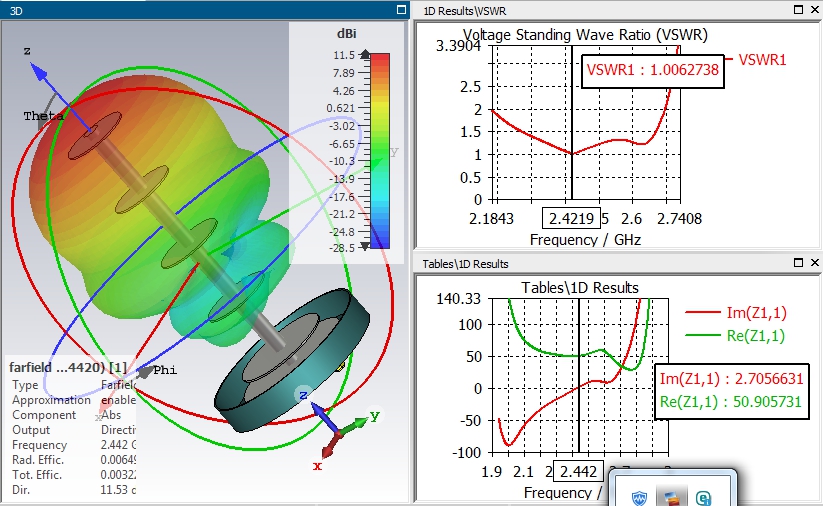The width and height of the screenshot is (823, 506).
Task: Close the Tables\1D Results window
Action: click(815, 262)
